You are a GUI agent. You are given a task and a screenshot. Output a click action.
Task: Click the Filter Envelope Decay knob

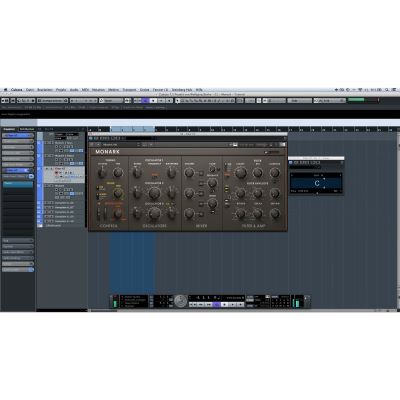click(257, 193)
